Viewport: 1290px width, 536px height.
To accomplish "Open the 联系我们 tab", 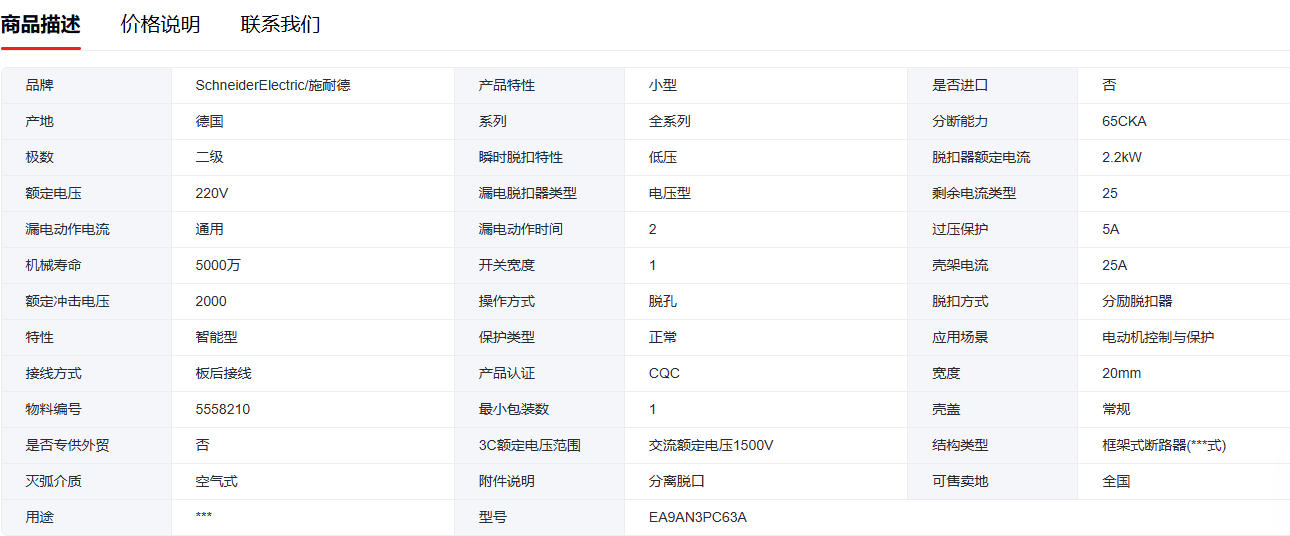I will coord(280,25).
